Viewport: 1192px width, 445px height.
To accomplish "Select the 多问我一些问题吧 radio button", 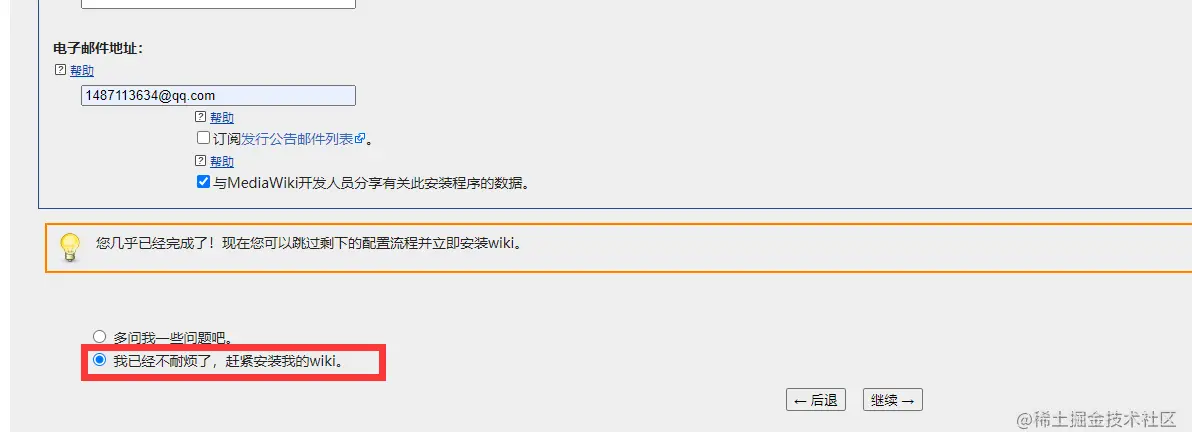I will click(99, 337).
